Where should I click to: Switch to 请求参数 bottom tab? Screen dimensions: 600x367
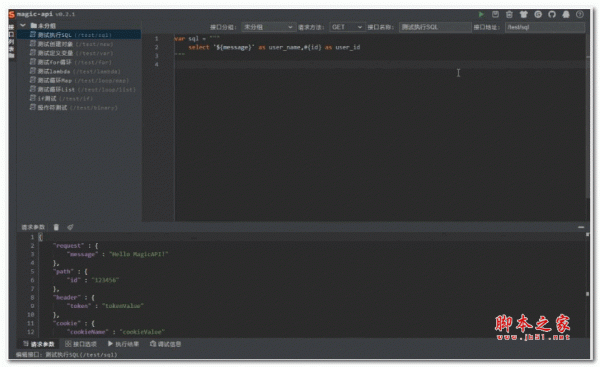tap(39, 344)
